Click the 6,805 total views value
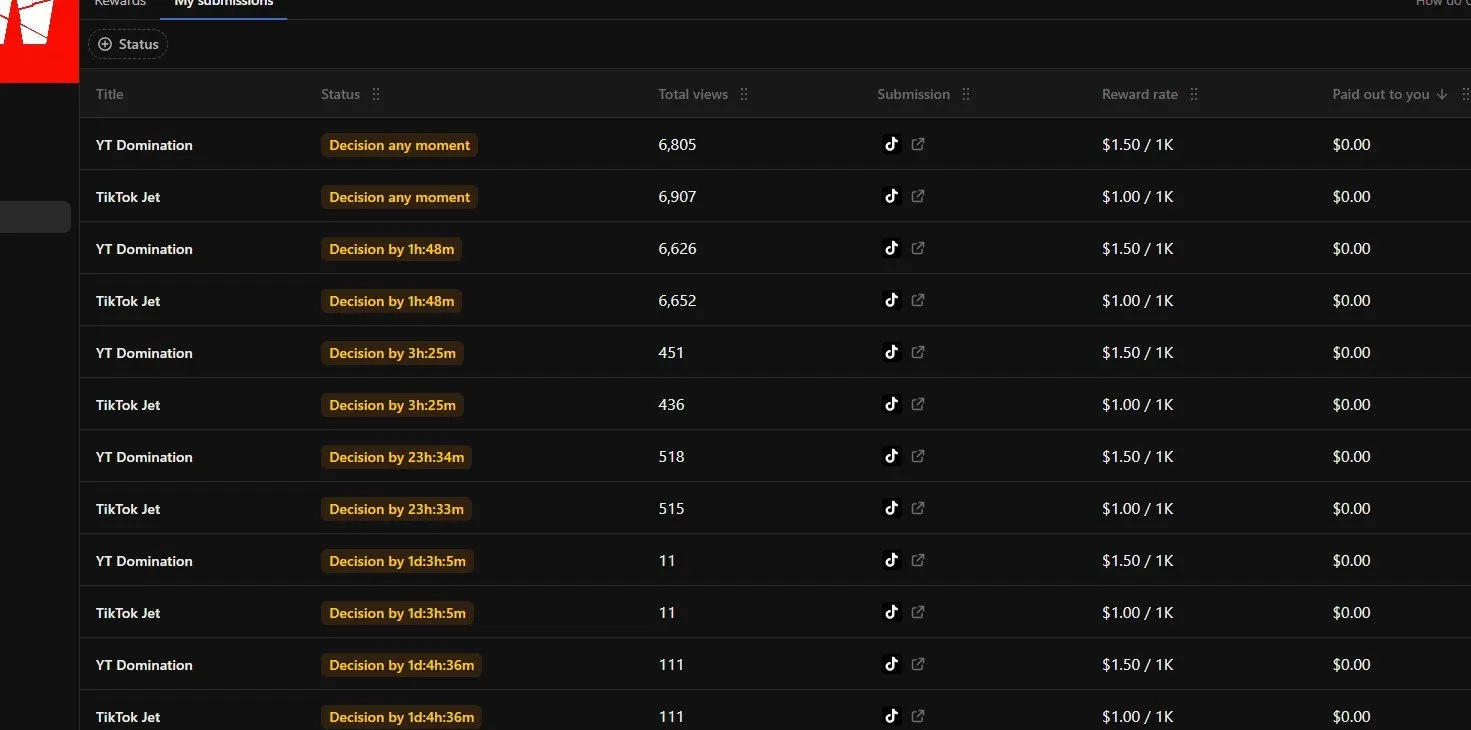The image size is (1471, 730). pos(677,145)
